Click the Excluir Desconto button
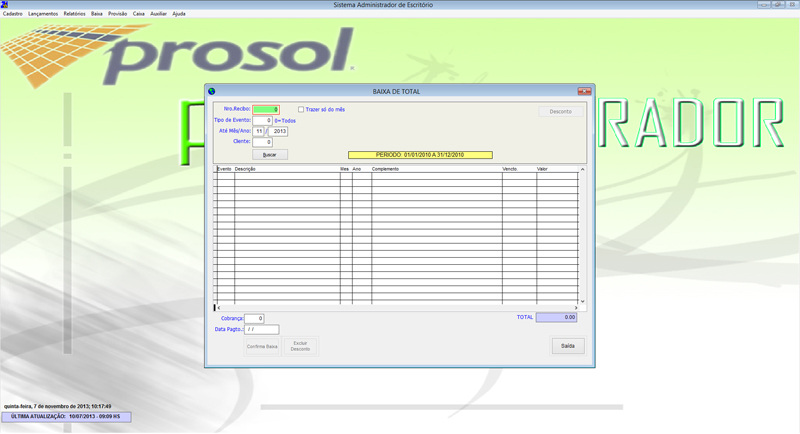This screenshot has height=434, width=800. point(301,346)
